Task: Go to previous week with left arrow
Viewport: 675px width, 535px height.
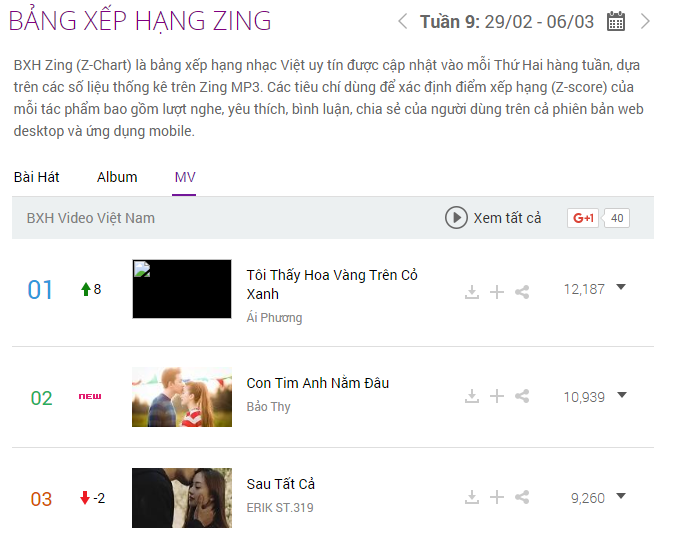Action: tap(403, 21)
